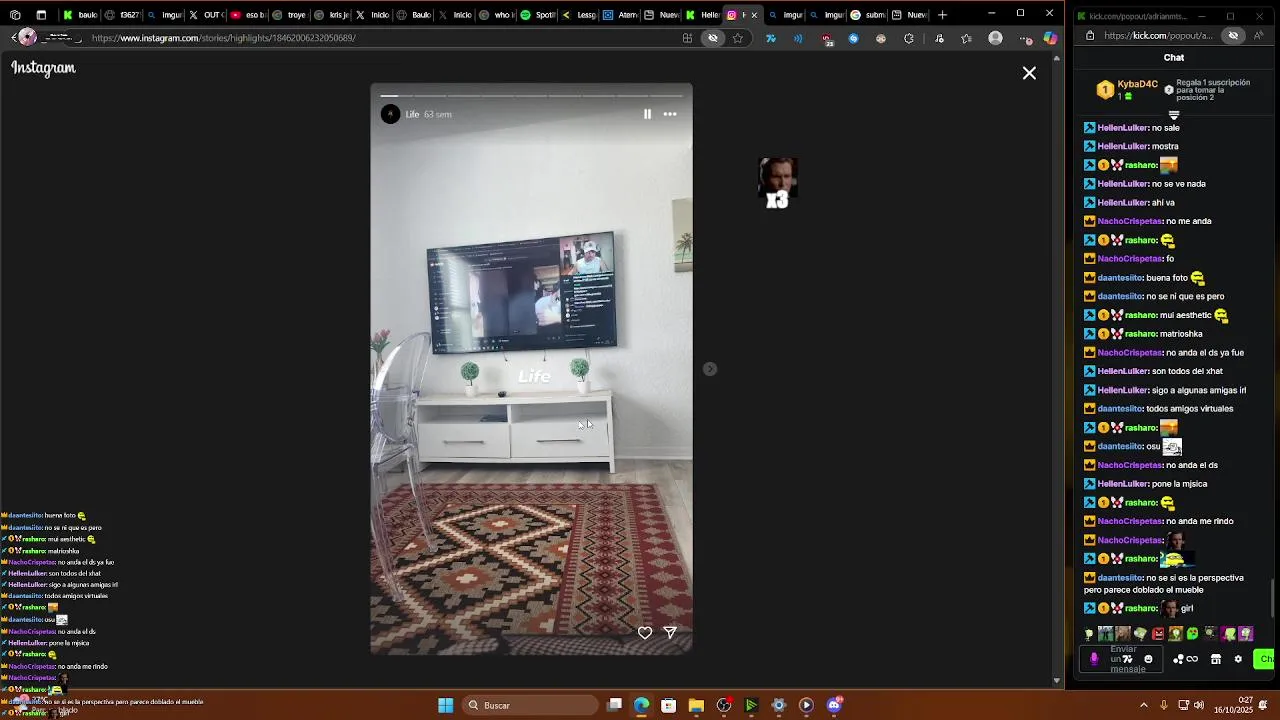The width and height of the screenshot is (1280, 720).
Task: Select the green blob quick emote
Action: coord(1192,634)
